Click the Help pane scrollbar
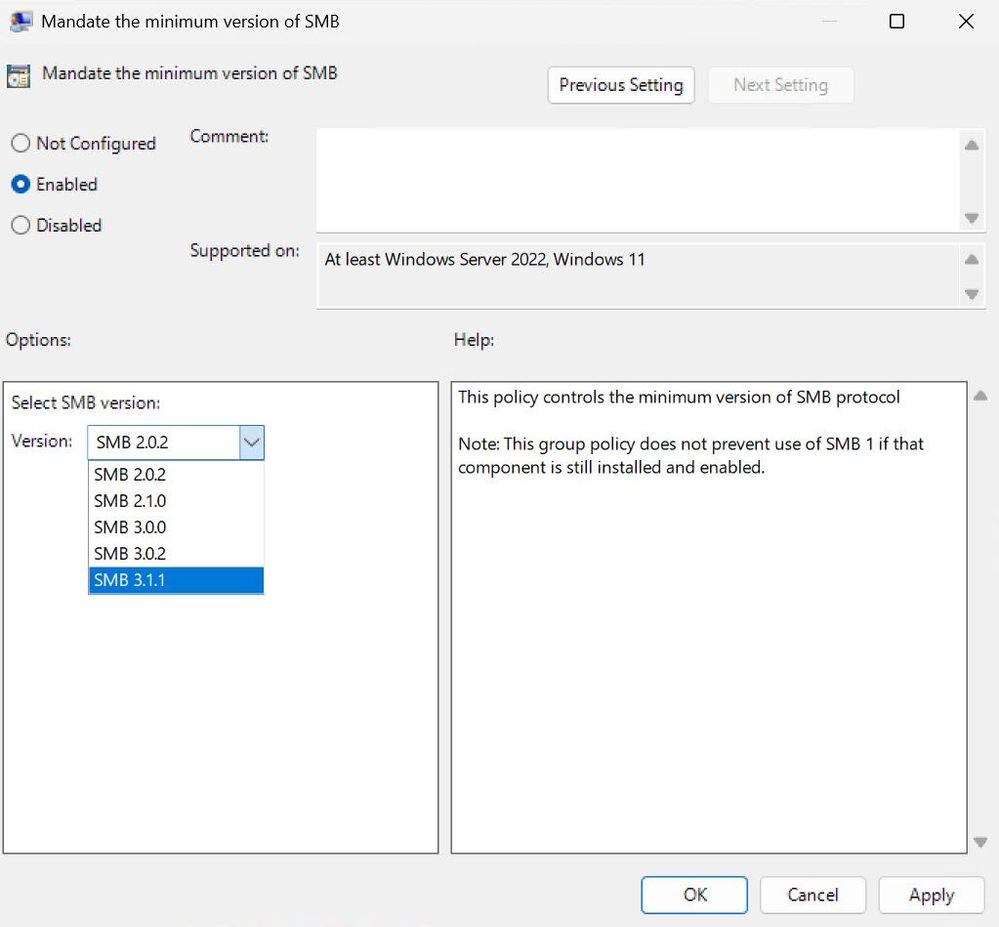This screenshot has width=999, height=927. point(977,620)
